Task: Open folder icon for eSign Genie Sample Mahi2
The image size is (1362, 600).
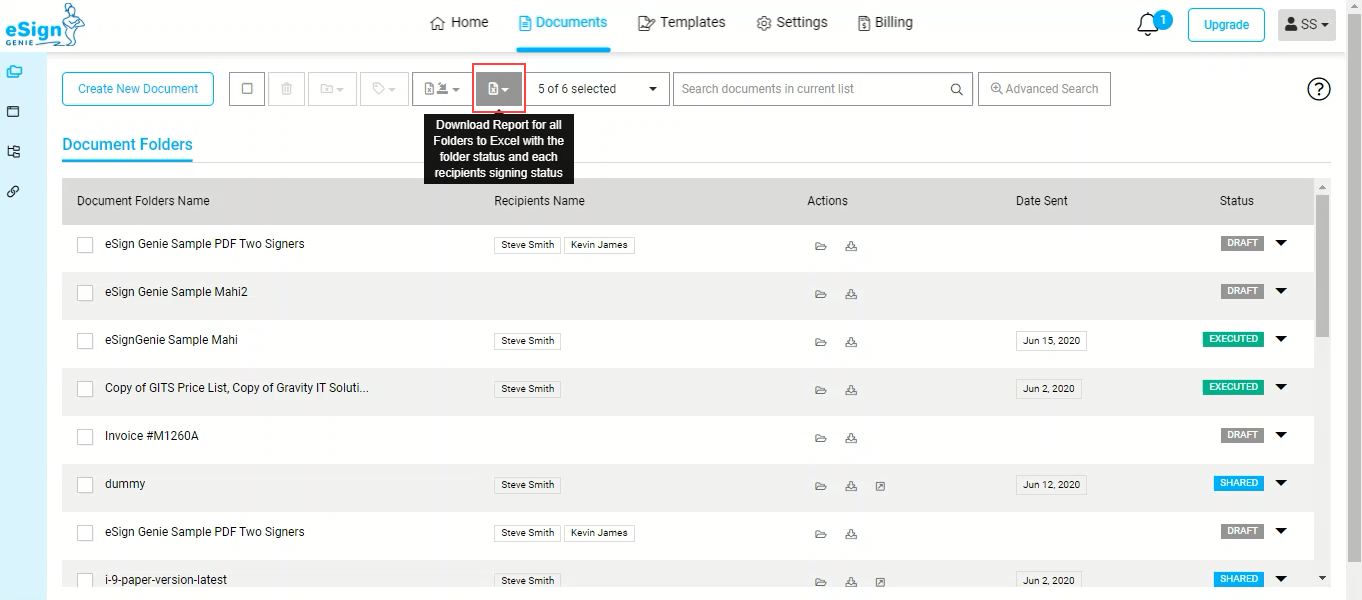Action: coord(821,294)
